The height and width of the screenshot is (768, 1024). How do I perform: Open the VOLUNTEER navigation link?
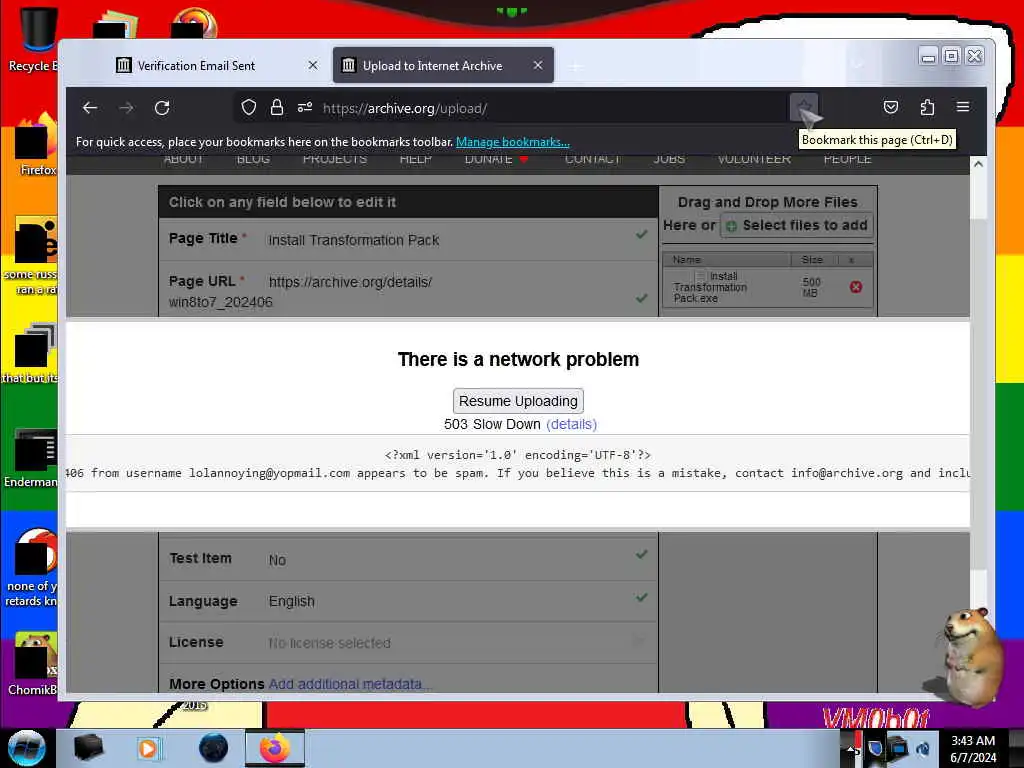[x=754, y=159]
